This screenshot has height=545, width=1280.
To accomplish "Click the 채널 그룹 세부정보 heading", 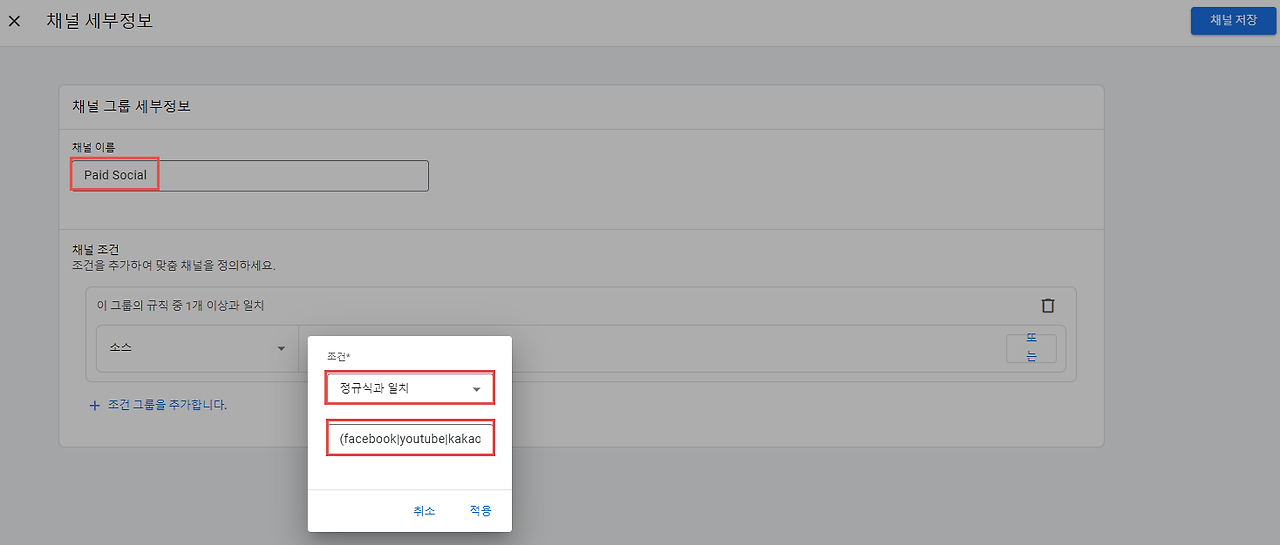I will 131,106.
